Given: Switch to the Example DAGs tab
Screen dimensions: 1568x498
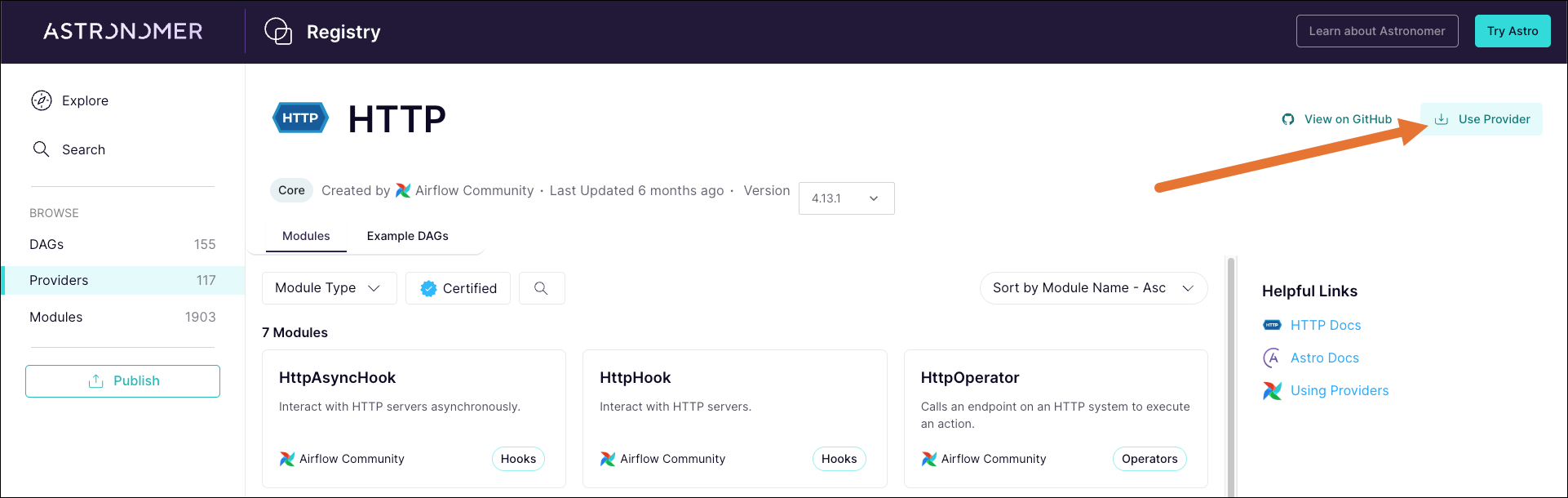Looking at the screenshot, I should click(407, 236).
